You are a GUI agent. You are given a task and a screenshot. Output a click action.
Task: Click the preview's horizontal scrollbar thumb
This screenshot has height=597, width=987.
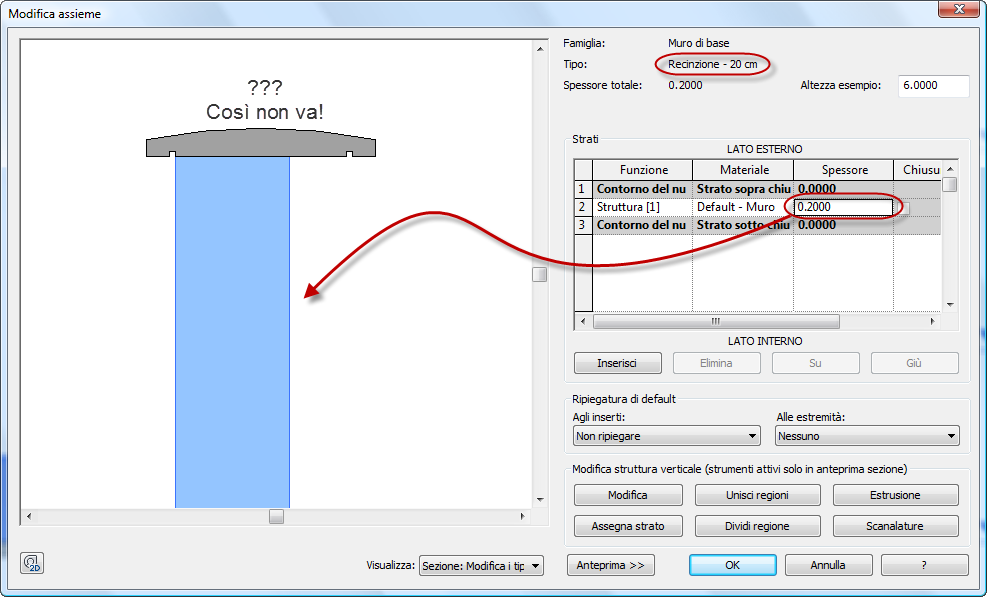276,516
